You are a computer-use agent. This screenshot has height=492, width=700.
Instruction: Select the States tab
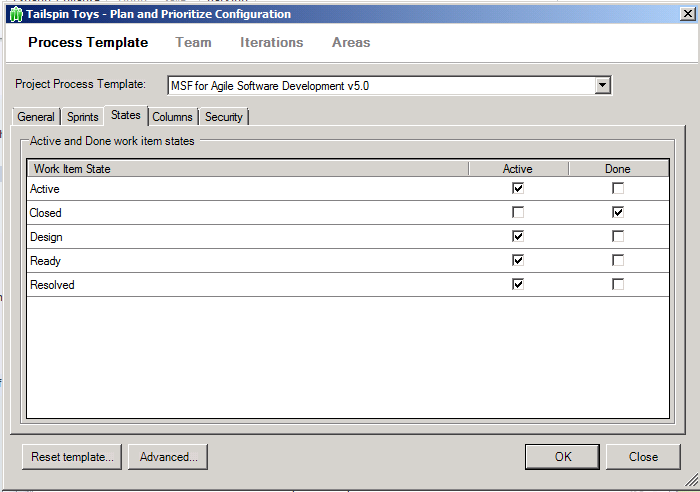pyautogui.click(x=125, y=115)
